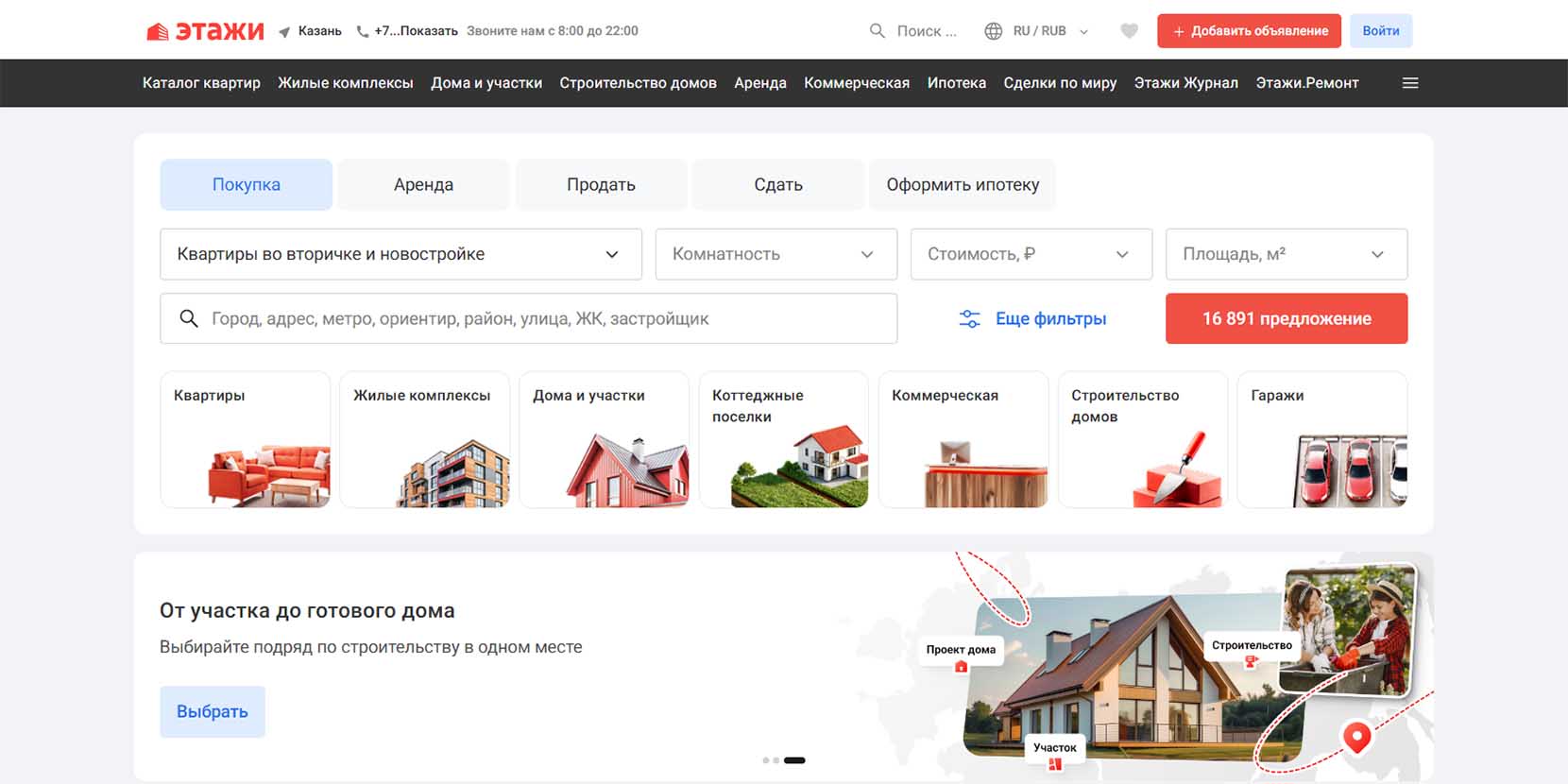1568x784 pixels.
Task: Select the Оформить ипотеку tab
Action: tap(962, 185)
